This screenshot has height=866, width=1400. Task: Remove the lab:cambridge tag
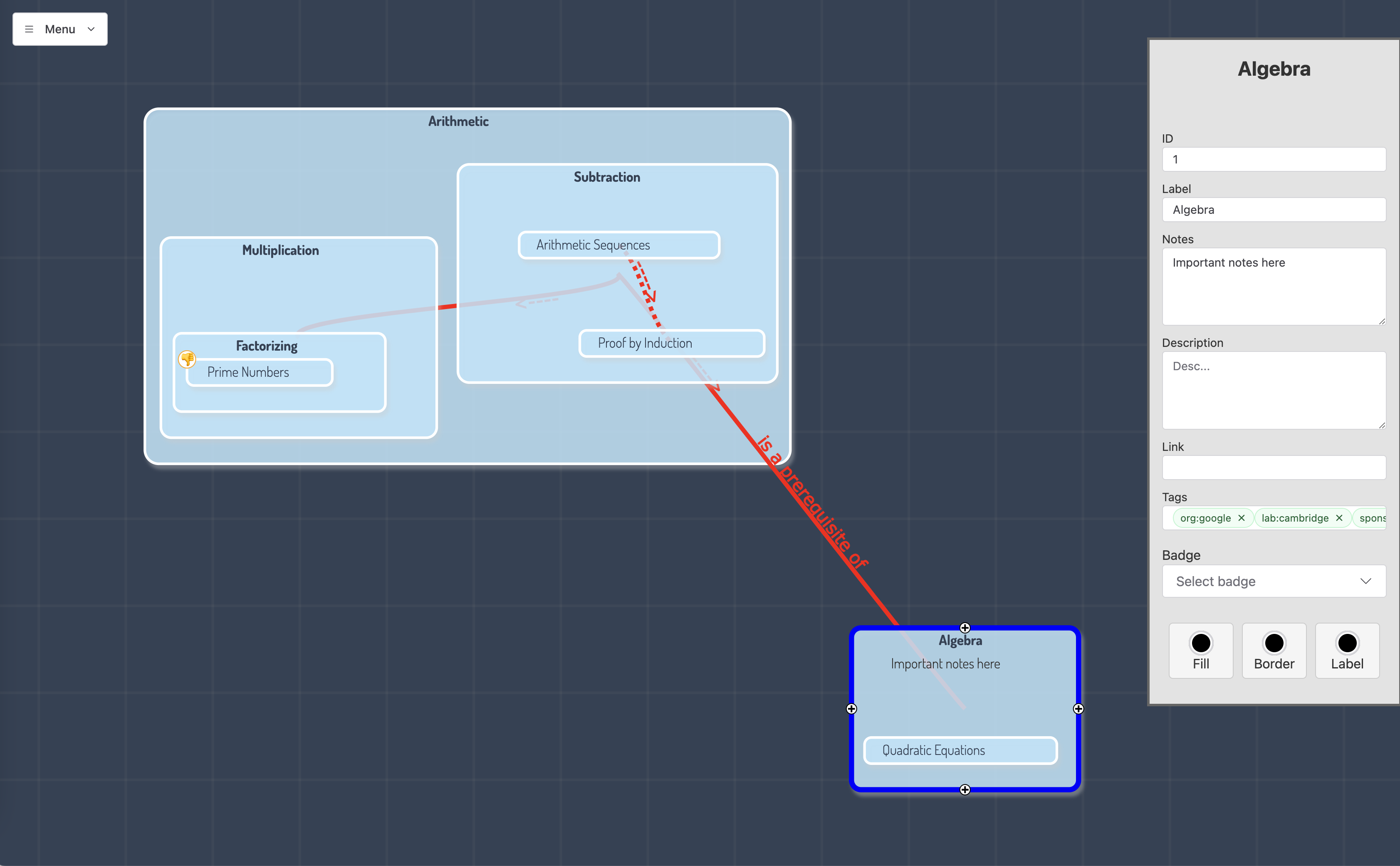(1339, 518)
